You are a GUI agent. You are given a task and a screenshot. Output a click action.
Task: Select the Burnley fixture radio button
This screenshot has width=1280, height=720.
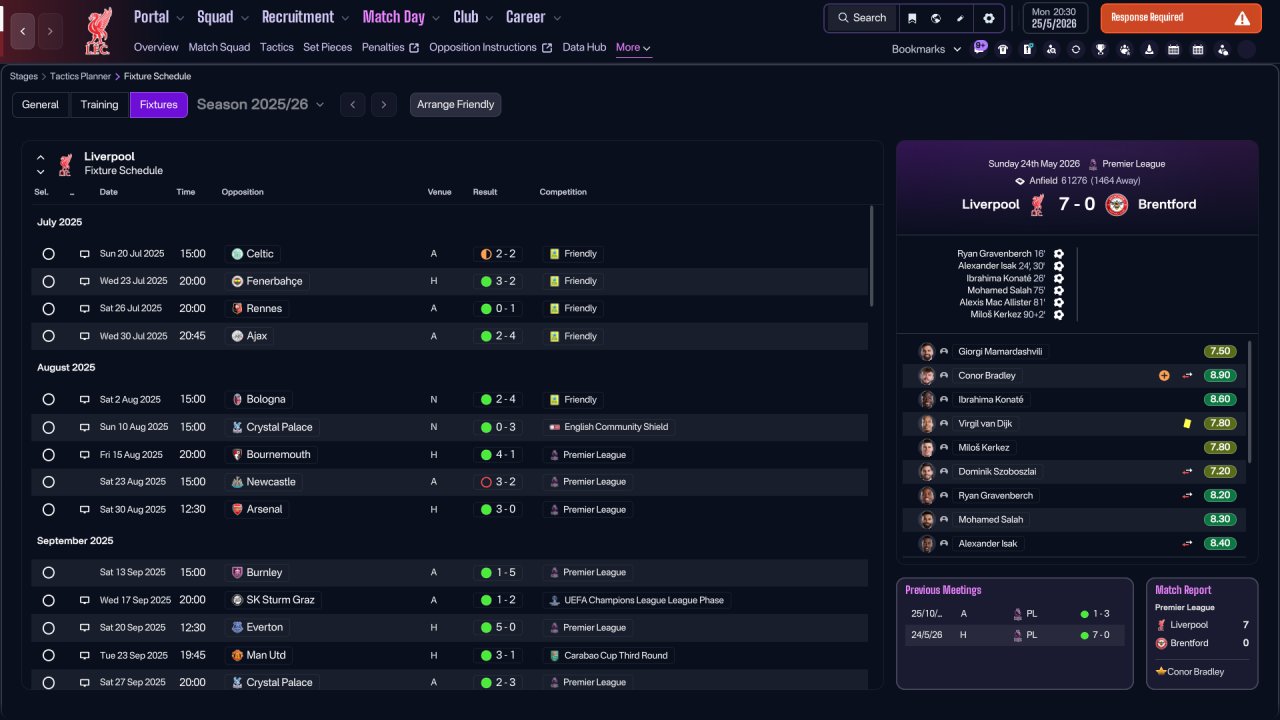pyautogui.click(x=48, y=573)
